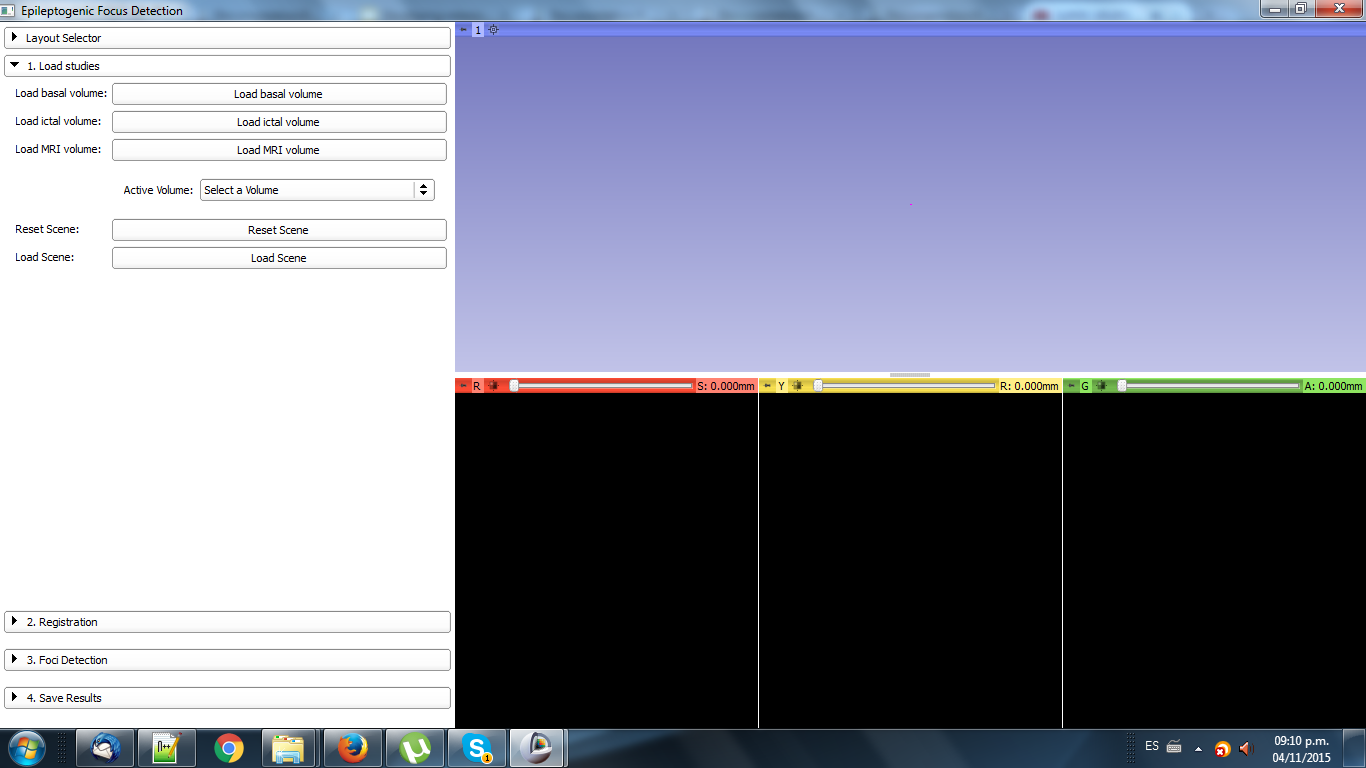Image resolution: width=1366 pixels, height=768 pixels.
Task: Click the Load basal volume button
Action: 279,94
